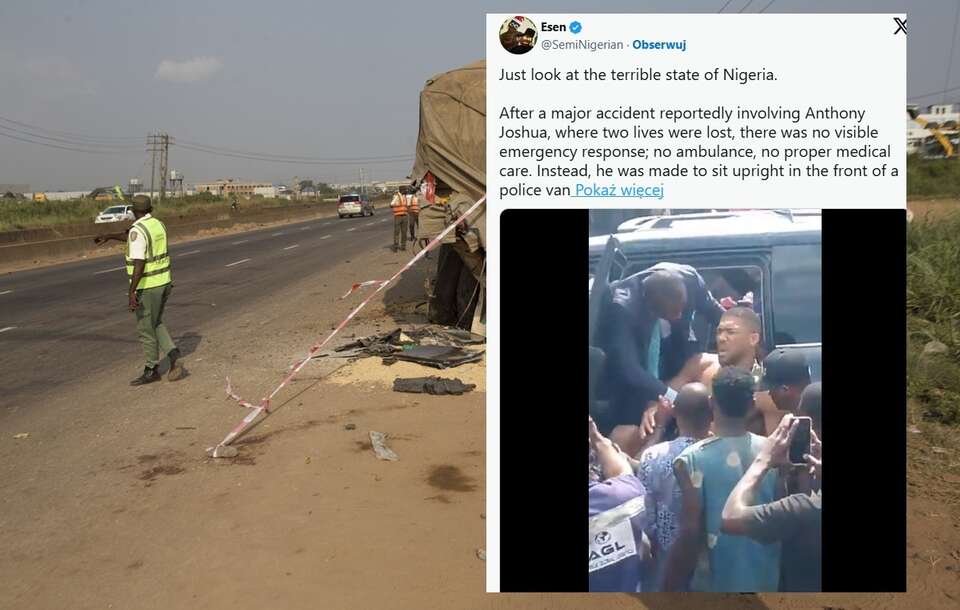Play the embedded tweet video
Viewport: 960px width, 610px height.
tap(703, 401)
